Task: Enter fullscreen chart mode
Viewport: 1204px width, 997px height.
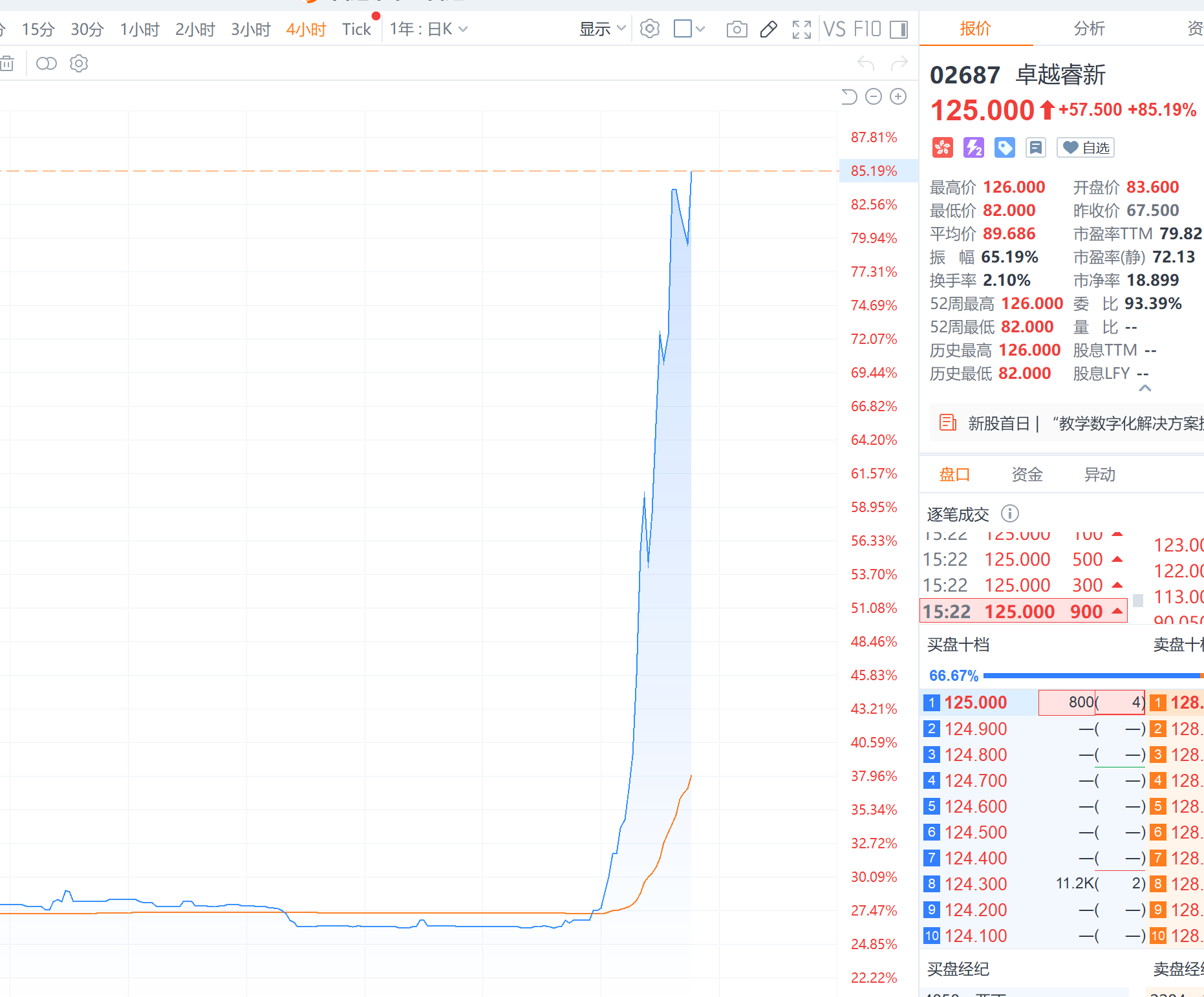Action: click(802, 29)
